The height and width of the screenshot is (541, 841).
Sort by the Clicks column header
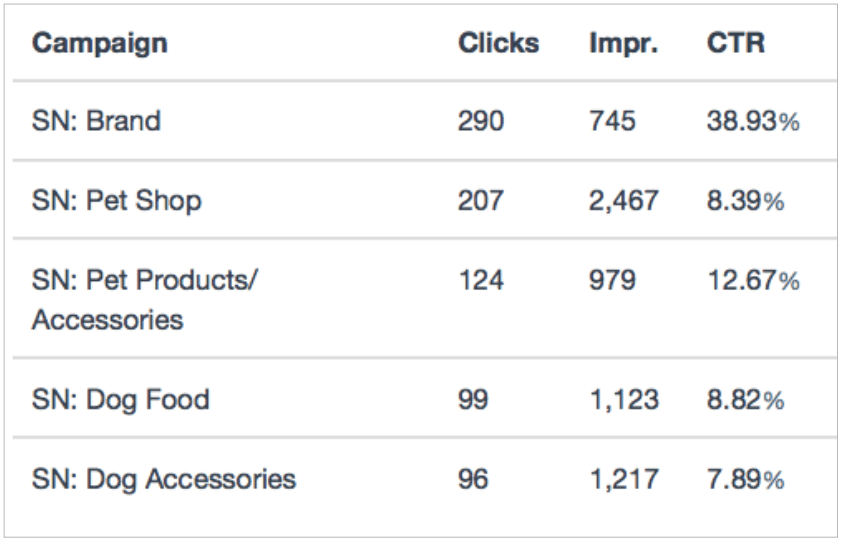point(498,43)
